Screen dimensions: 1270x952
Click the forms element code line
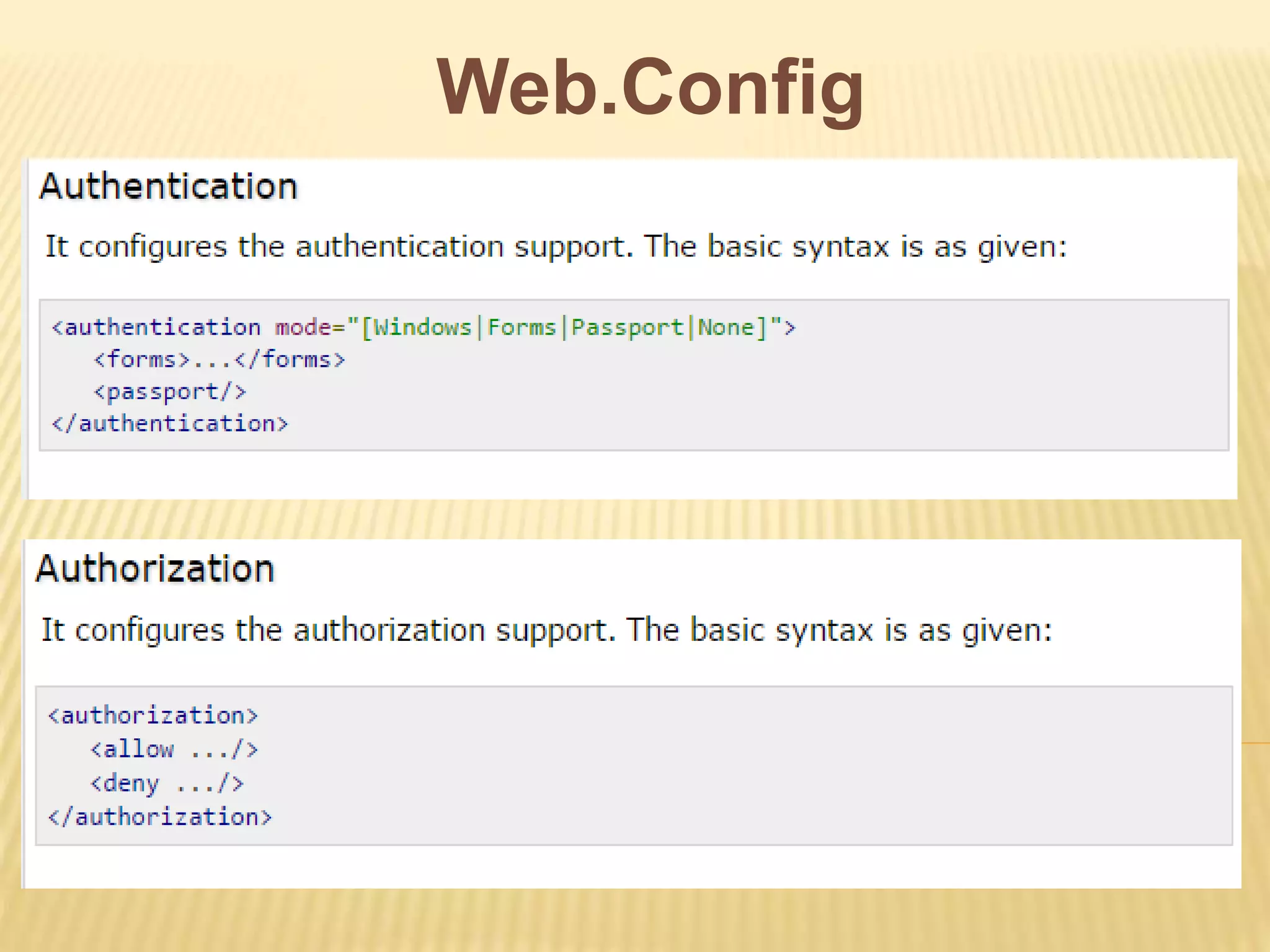tap(219, 359)
